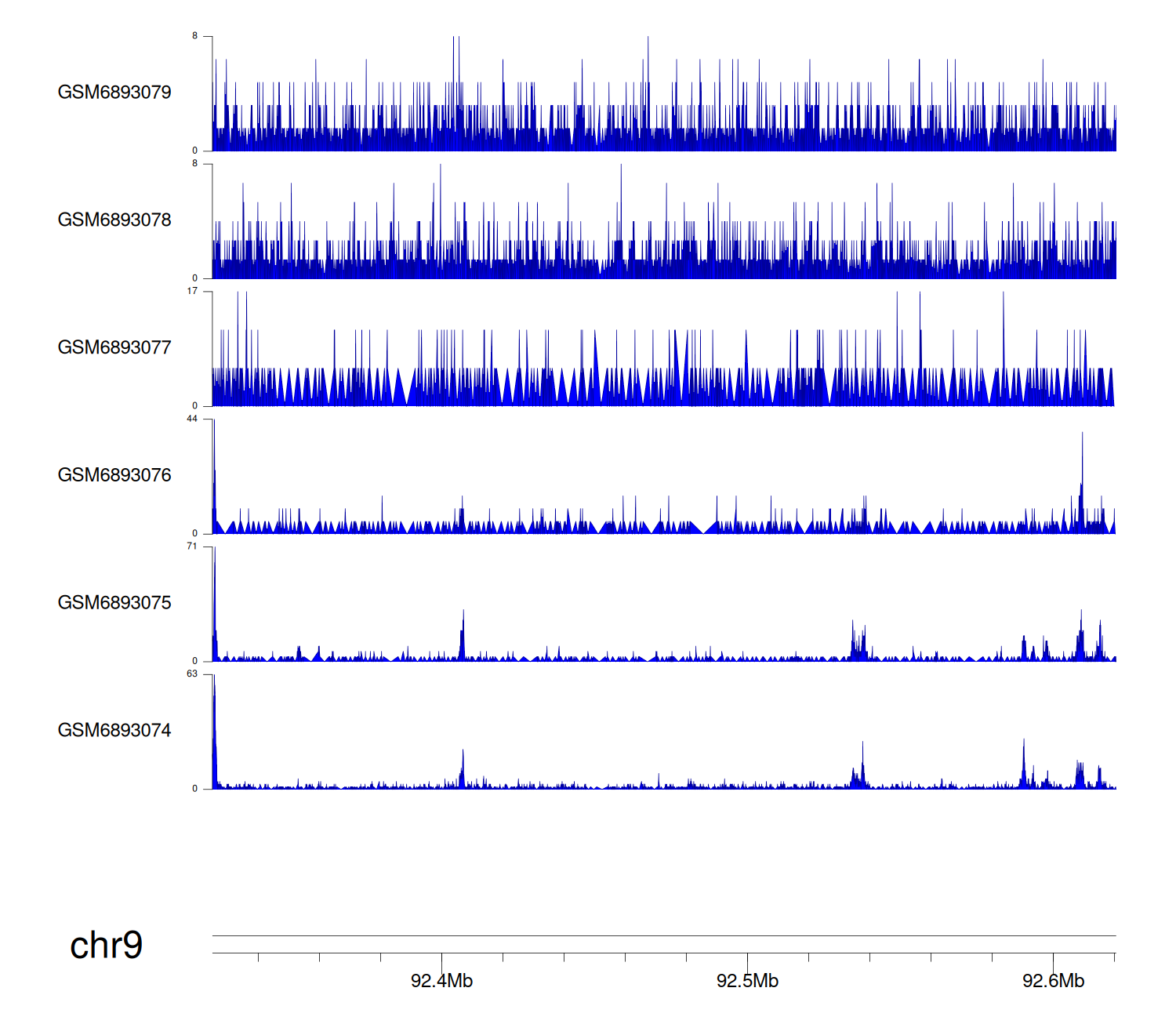The height and width of the screenshot is (1035, 1176).
Task: Select the GSM6893074 track name
Action: coord(114,731)
